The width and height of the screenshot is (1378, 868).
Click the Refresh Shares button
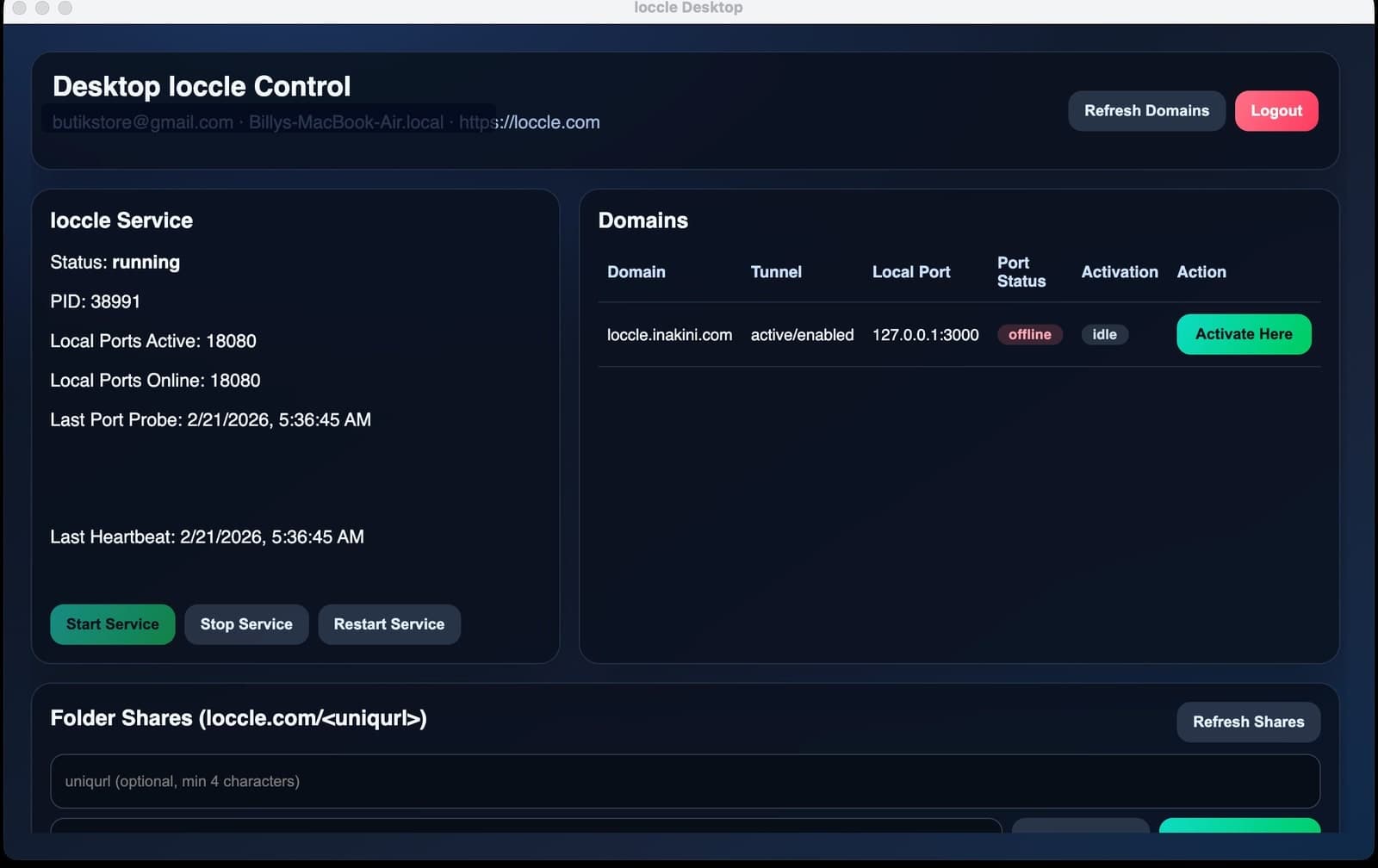click(x=1248, y=722)
